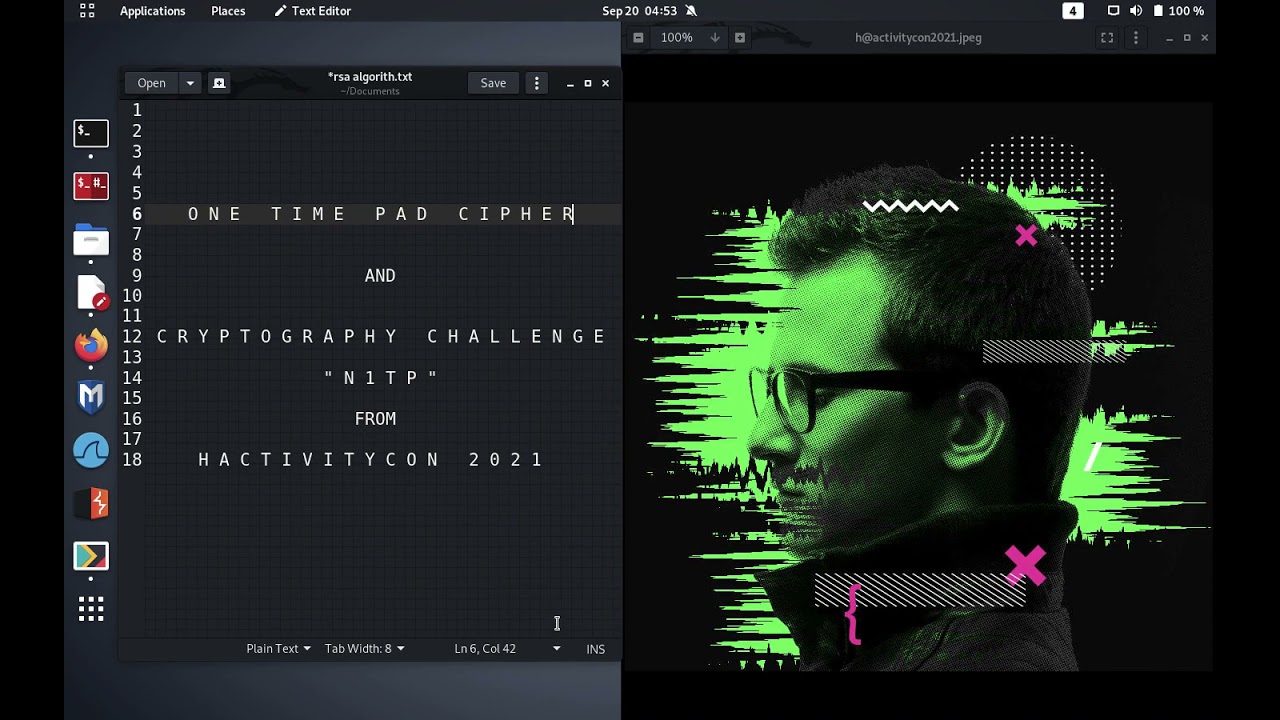
Task: Open Metasploit from the dock
Action: click(x=91, y=398)
